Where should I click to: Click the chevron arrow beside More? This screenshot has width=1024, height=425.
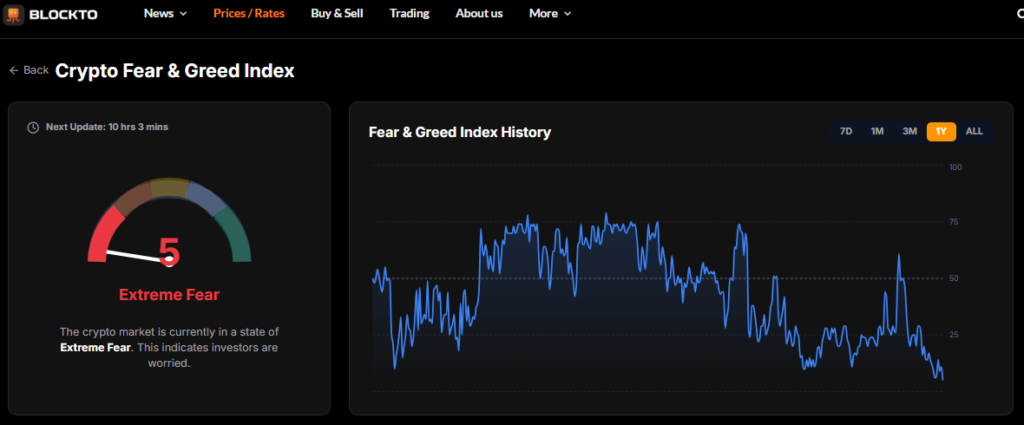click(567, 14)
